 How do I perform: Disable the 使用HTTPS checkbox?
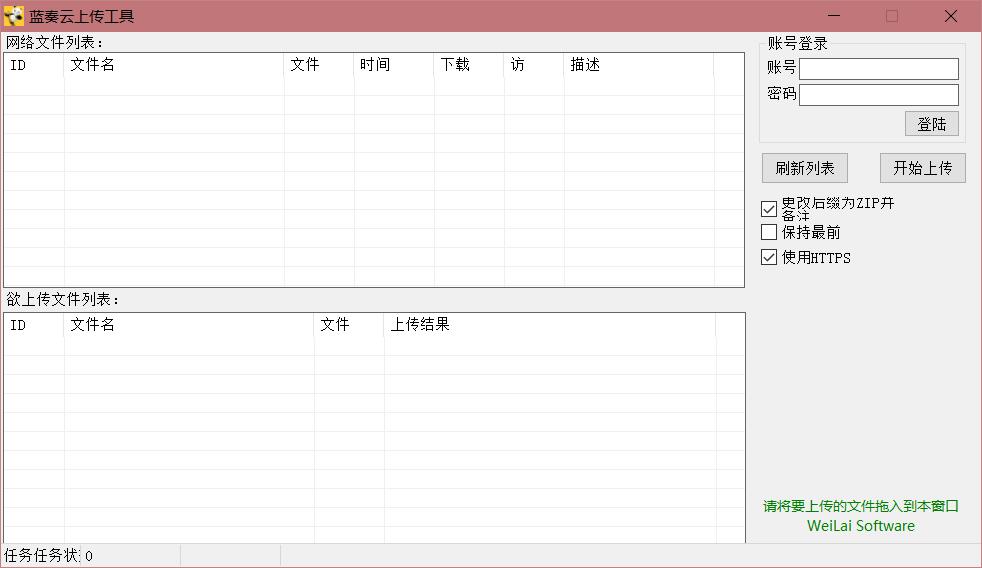tap(769, 257)
